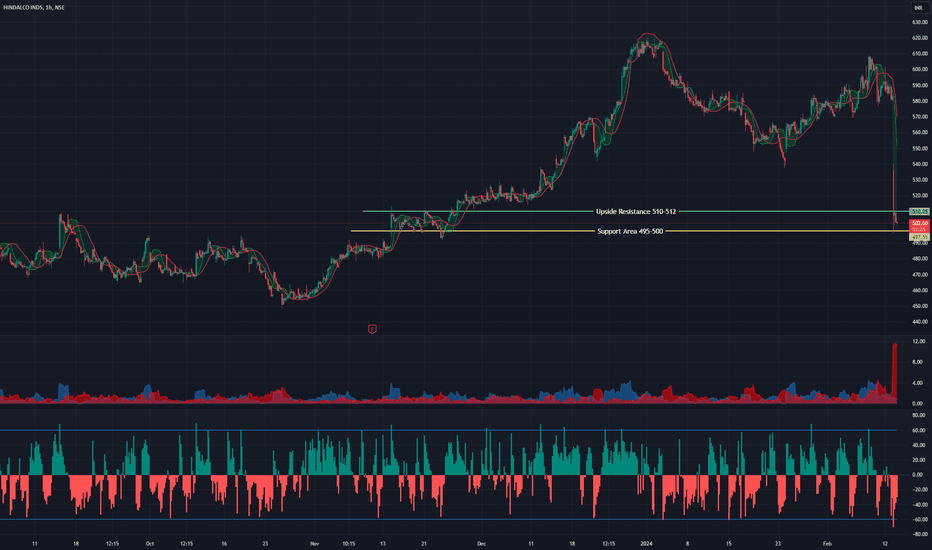Click the 2024 label on time axis

[646, 543]
